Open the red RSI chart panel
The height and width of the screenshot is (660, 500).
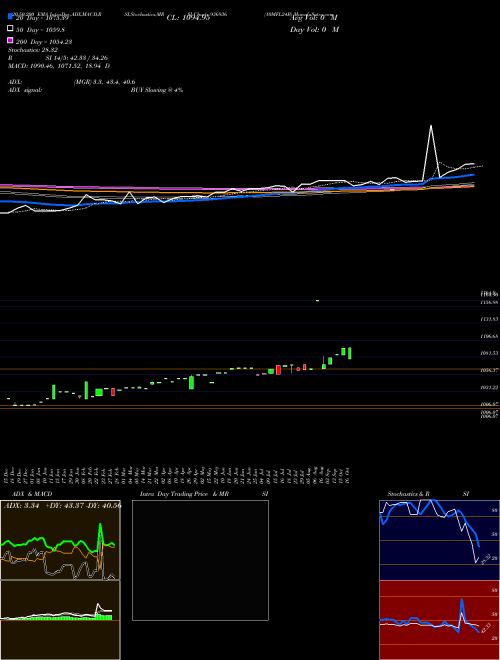(x=439, y=620)
